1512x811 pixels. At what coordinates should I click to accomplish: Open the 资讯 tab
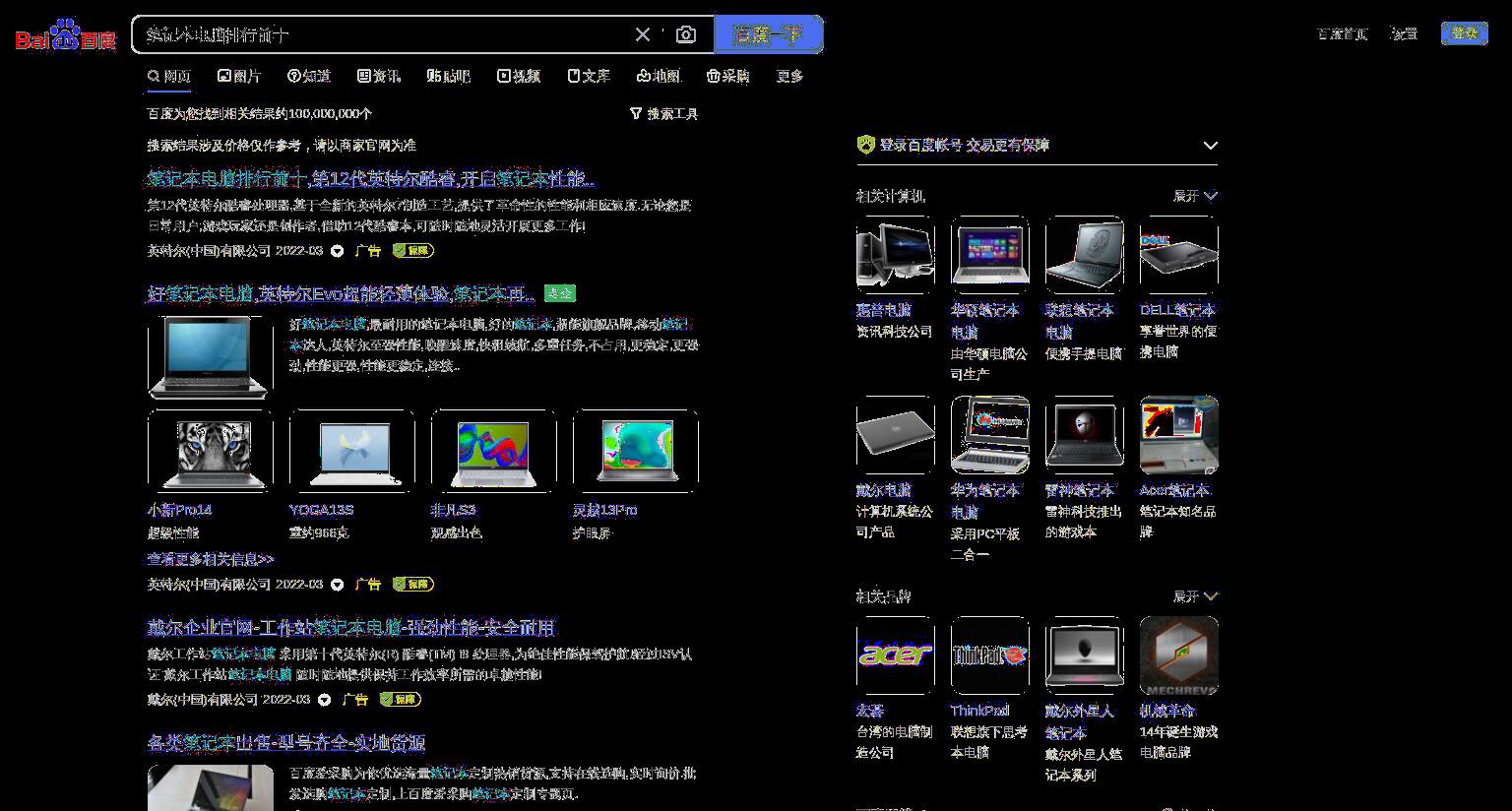tap(379, 76)
